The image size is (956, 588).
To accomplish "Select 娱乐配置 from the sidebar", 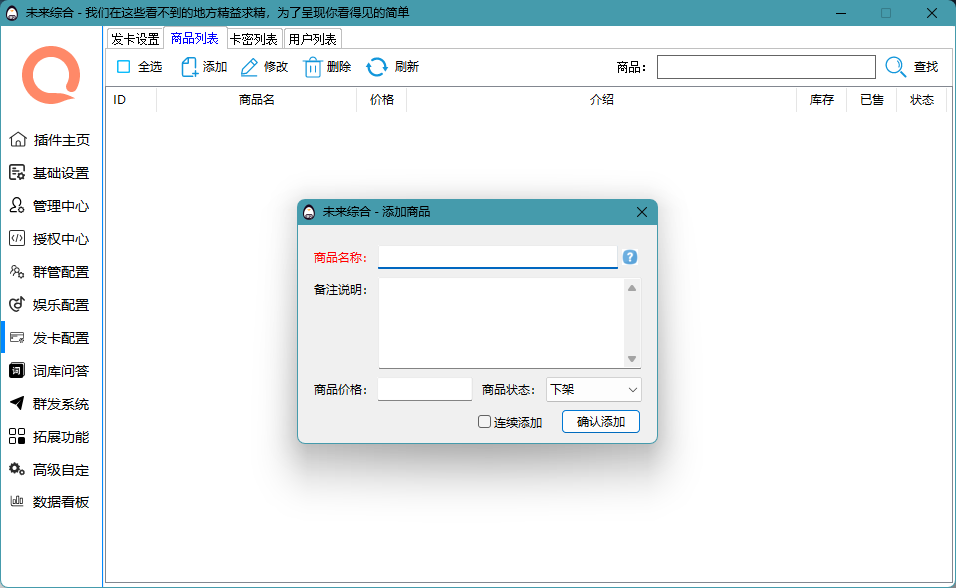I will (x=50, y=304).
